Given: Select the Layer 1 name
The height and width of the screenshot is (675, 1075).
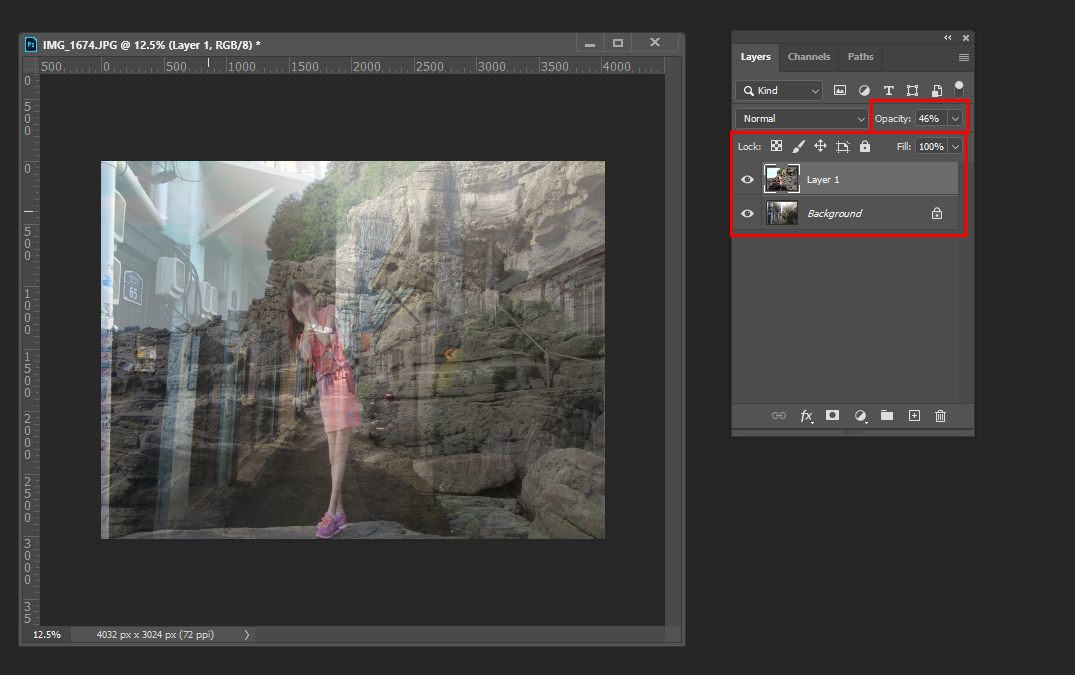Looking at the screenshot, I should click(823, 180).
